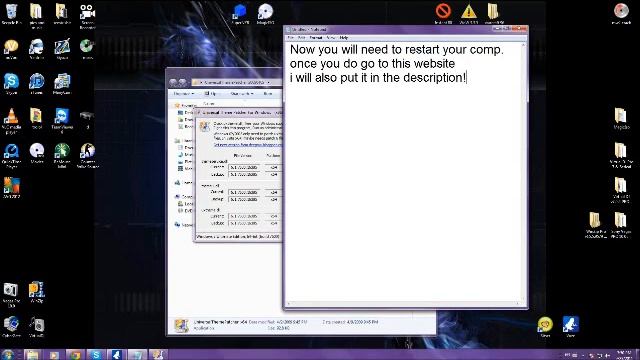Select the gold V desktop shortcut
Viewport: 640px width, 360px height.
tap(11, 49)
